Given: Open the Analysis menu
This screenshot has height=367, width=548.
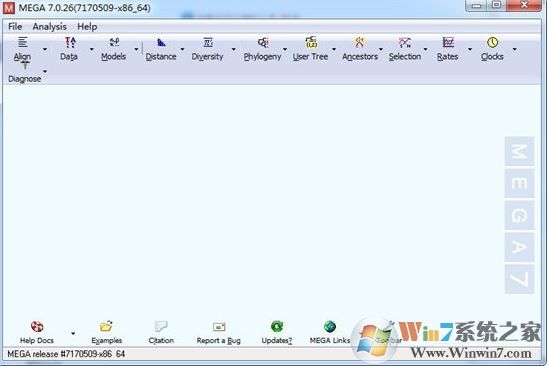Looking at the screenshot, I should [x=50, y=27].
